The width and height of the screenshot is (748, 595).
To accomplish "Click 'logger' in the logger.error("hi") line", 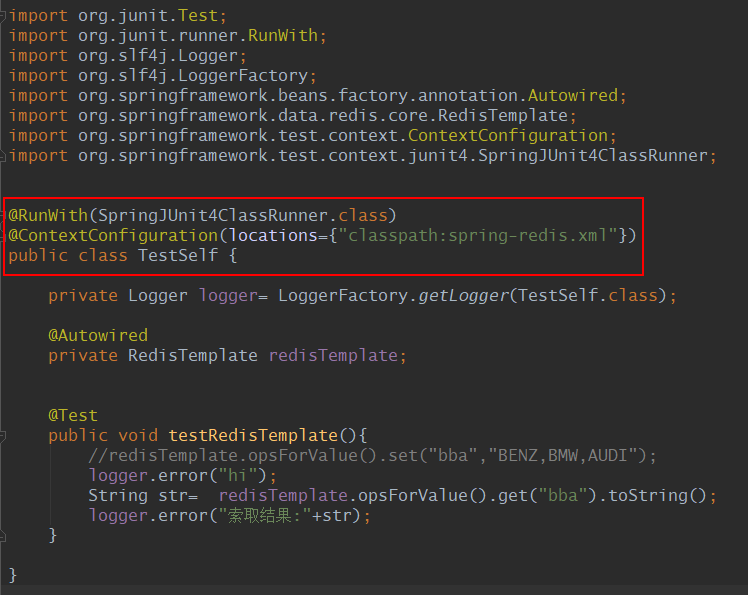I will tap(118, 475).
